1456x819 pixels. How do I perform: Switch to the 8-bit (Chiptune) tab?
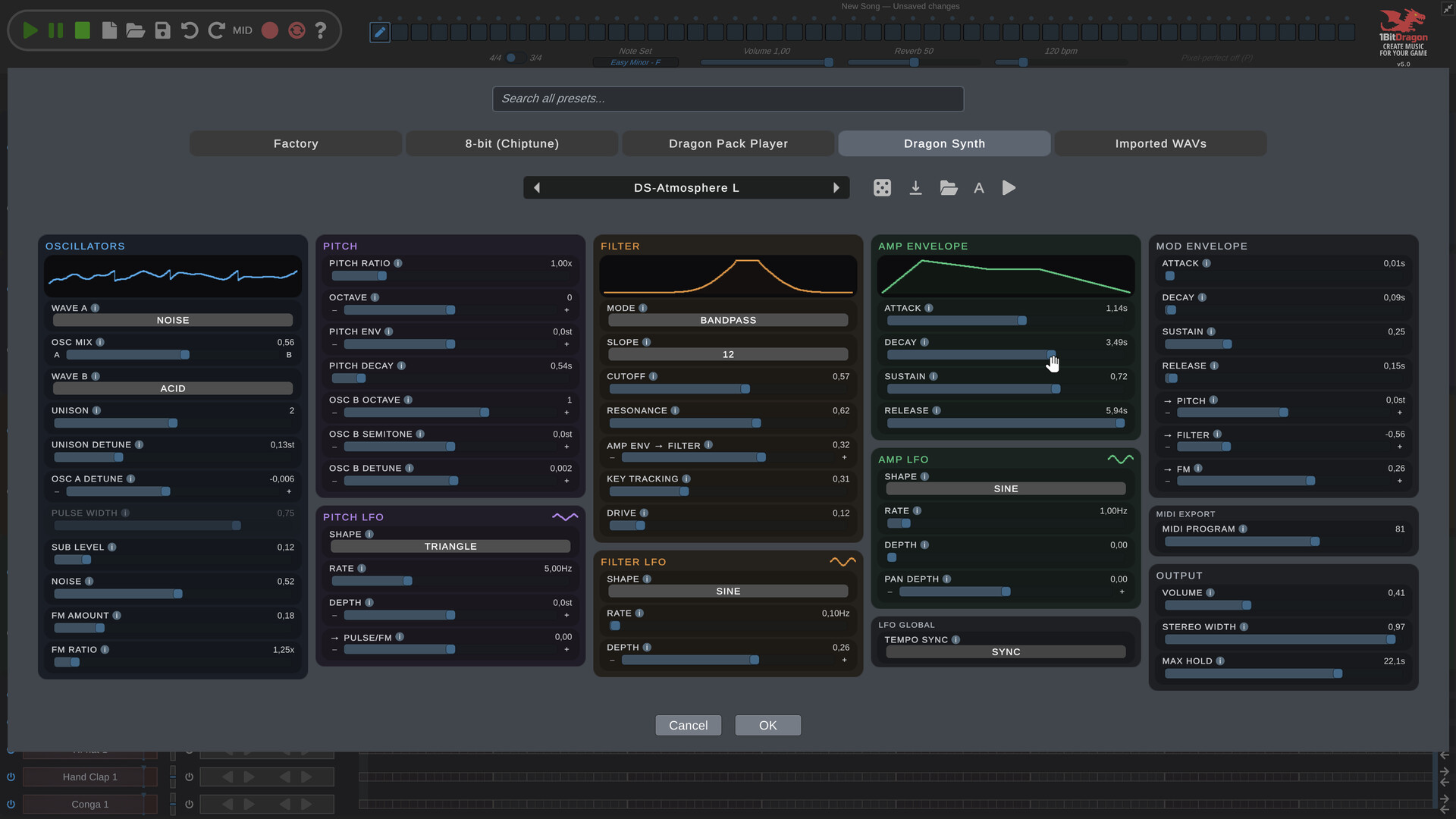[x=512, y=143]
